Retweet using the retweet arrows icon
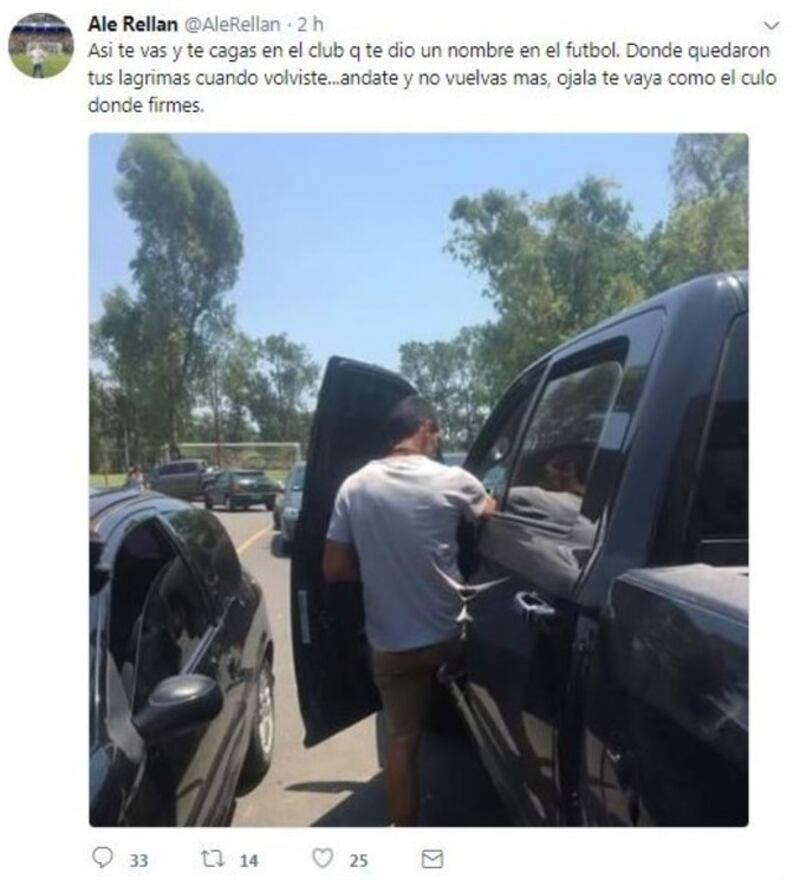800x880 pixels. click(x=213, y=858)
